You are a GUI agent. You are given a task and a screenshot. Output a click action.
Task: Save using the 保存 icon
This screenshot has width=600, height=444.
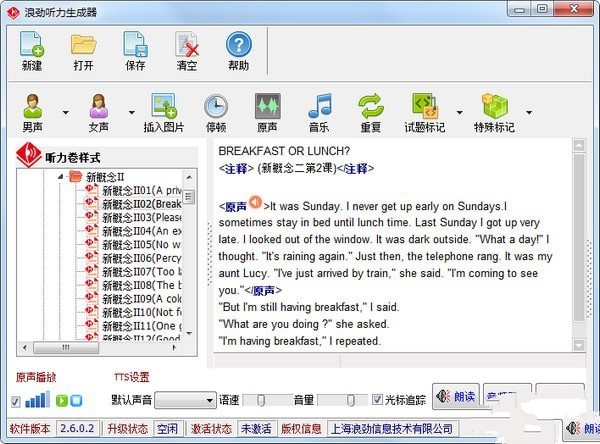click(135, 46)
